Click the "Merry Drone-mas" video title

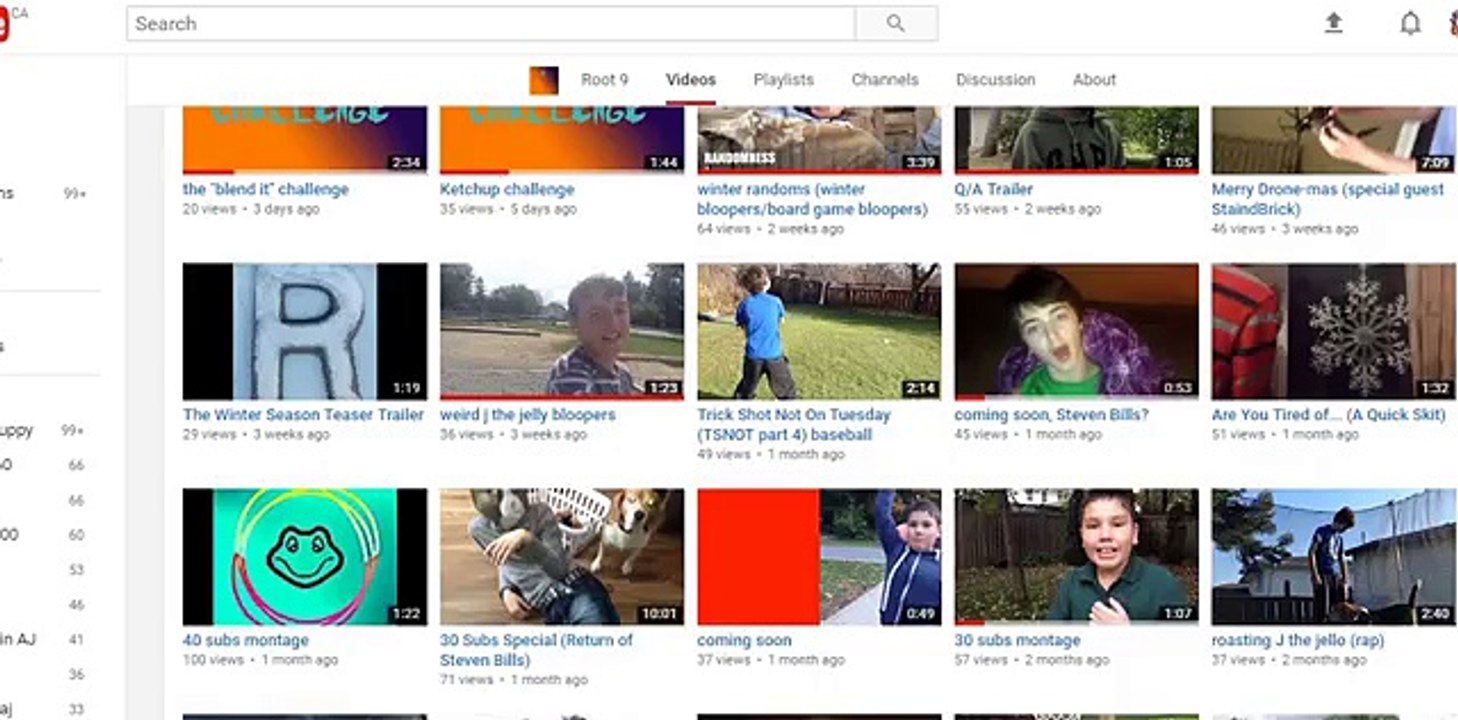pos(1328,199)
